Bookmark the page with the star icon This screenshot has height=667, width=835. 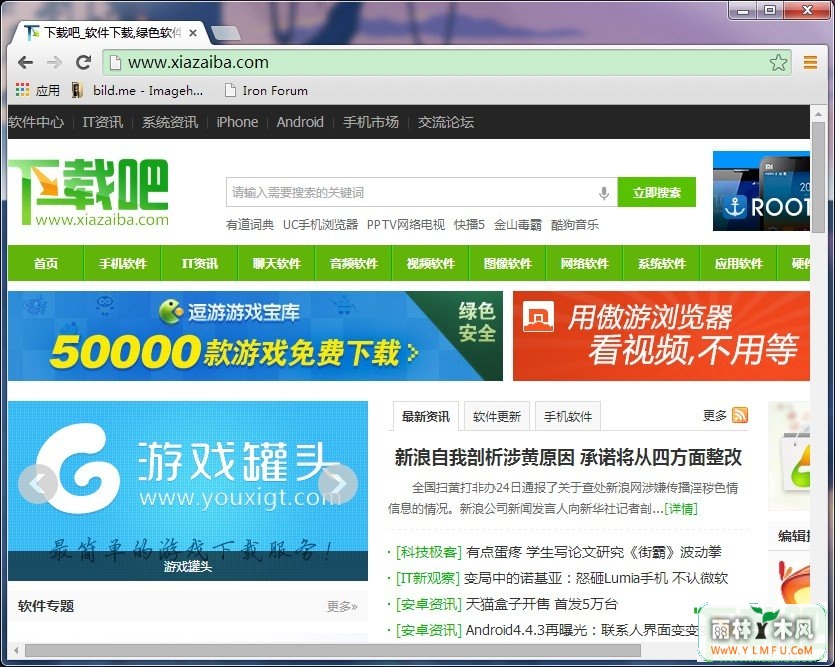pyautogui.click(x=778, y=63)
